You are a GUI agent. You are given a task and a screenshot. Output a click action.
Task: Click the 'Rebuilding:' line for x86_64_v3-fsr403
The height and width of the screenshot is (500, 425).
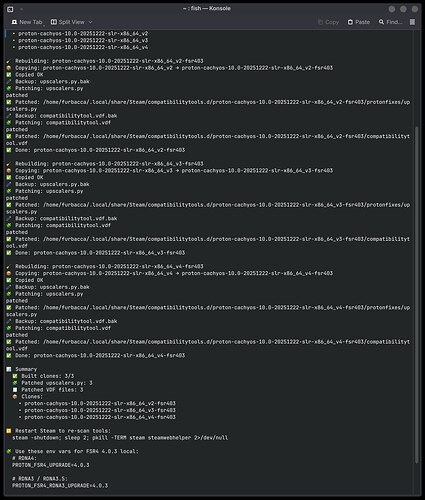click(x=105, y=164)
